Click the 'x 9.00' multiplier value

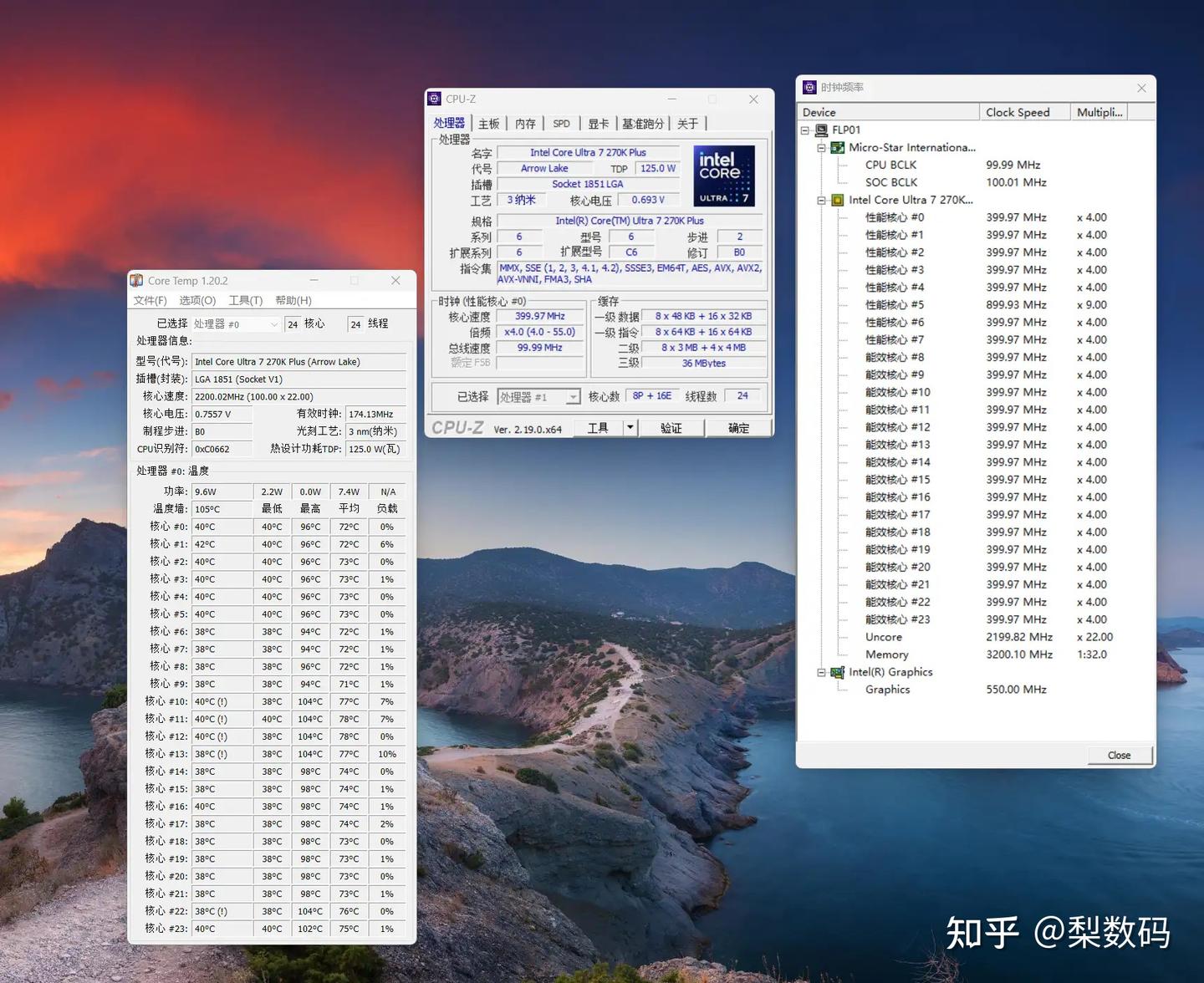click(x=1092, y=305)
